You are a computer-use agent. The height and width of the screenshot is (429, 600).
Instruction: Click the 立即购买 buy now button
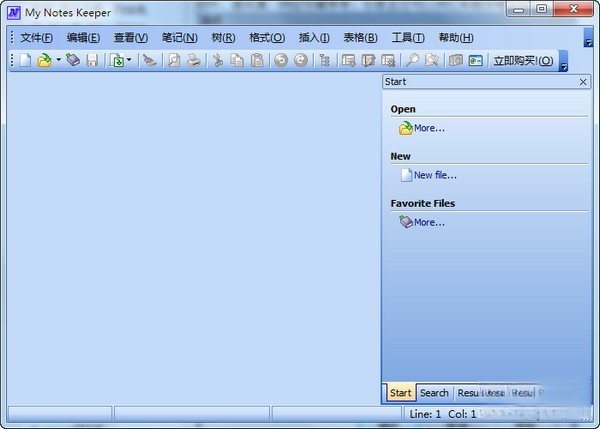click(523, 61)
